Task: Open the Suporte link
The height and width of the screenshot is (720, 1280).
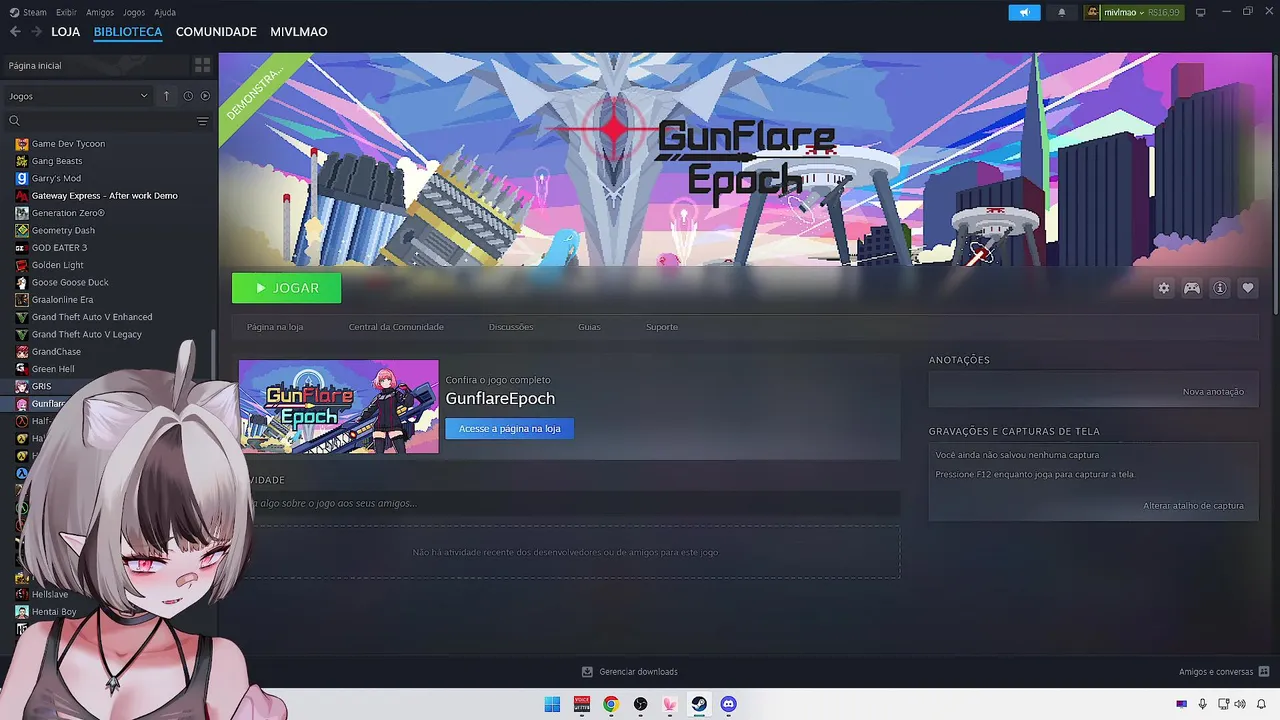Action: tap(662, 327)
